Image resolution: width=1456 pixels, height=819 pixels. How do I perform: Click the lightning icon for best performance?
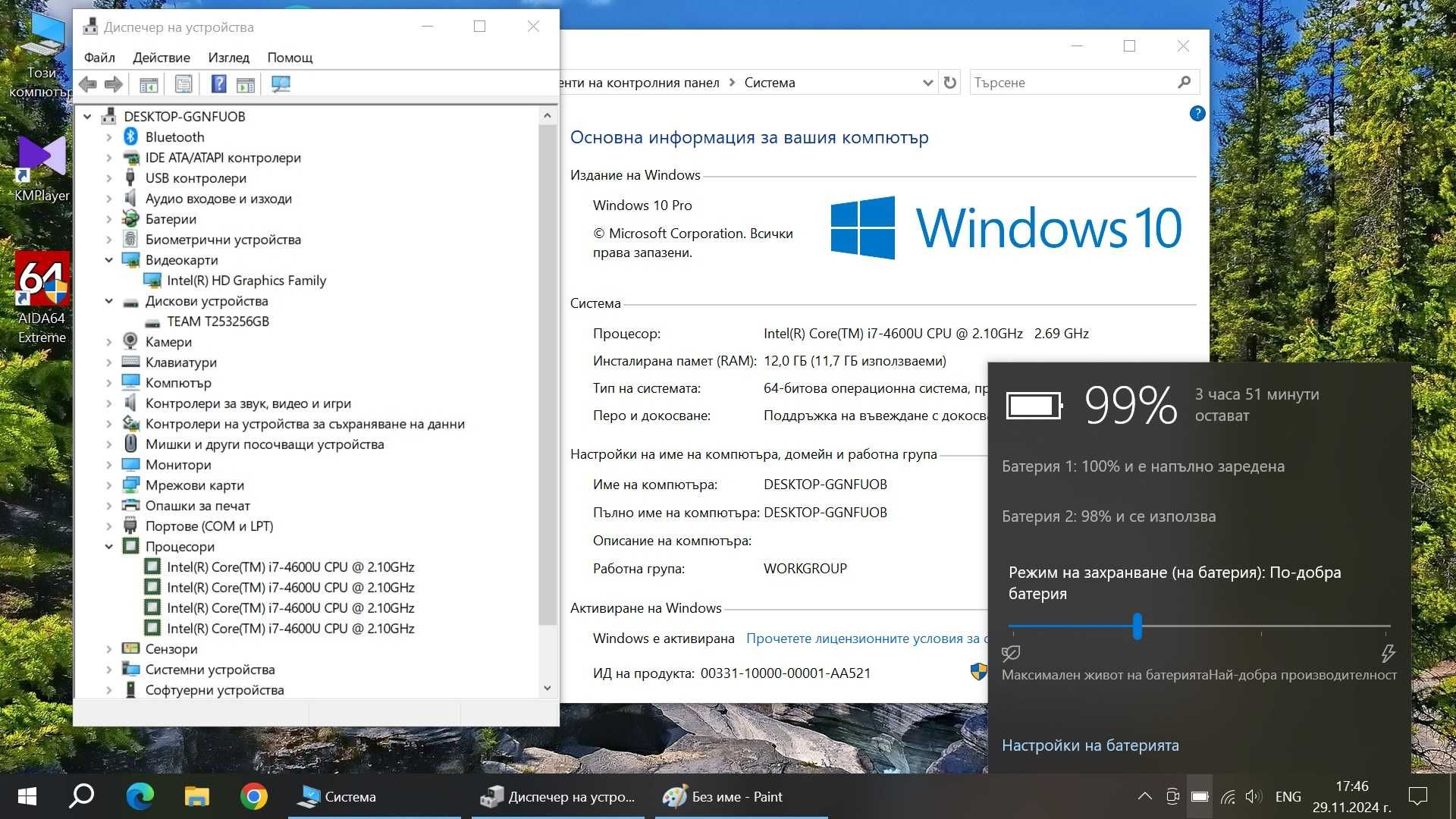point(1388,653)
